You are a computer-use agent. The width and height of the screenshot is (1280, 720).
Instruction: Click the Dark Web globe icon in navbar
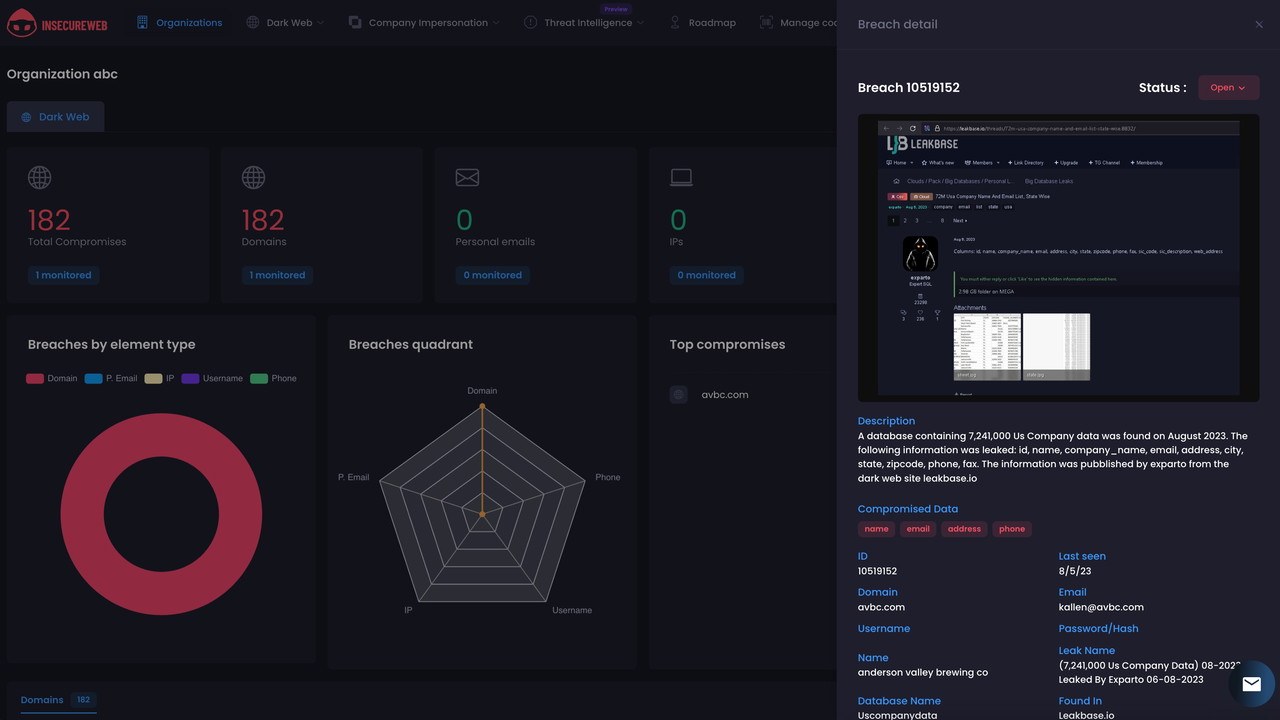click(x=253, y=22)
